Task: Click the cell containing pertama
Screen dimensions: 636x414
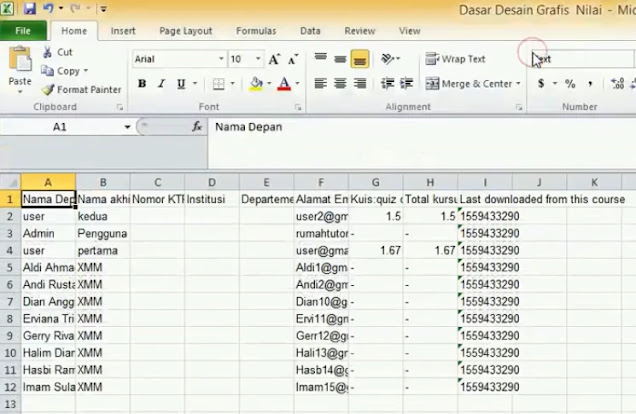Action: click(x=103, y=251)
